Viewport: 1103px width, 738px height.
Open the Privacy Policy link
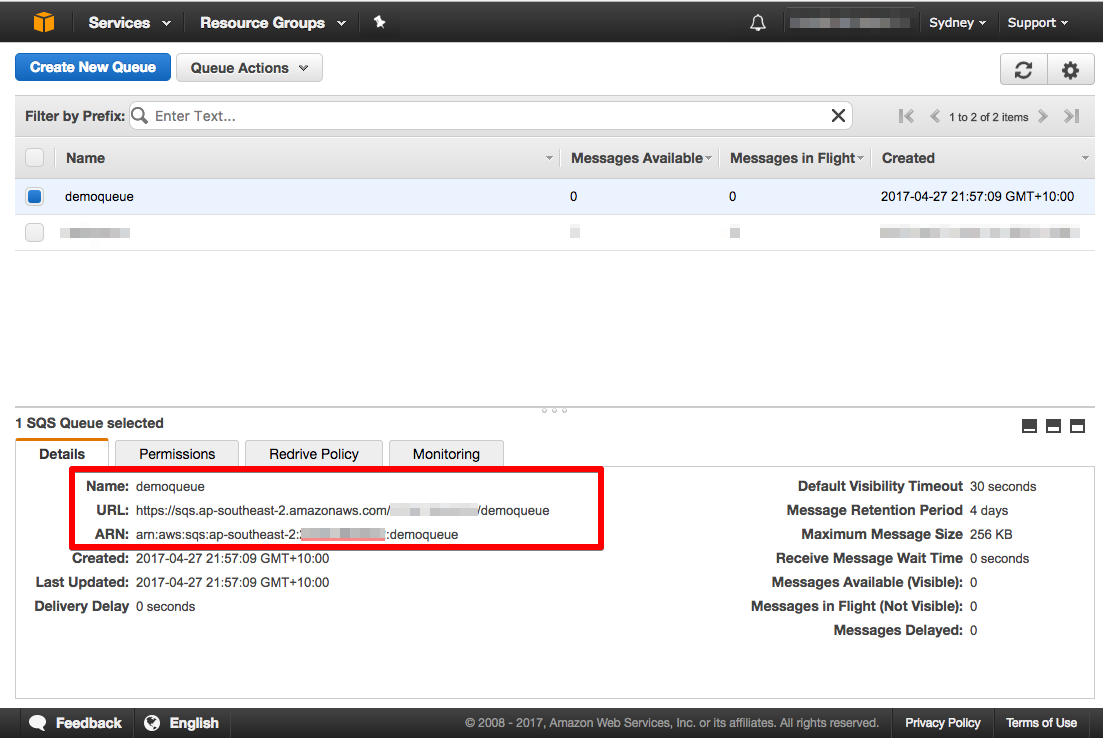pyautogui.click(x=943, y=723)
